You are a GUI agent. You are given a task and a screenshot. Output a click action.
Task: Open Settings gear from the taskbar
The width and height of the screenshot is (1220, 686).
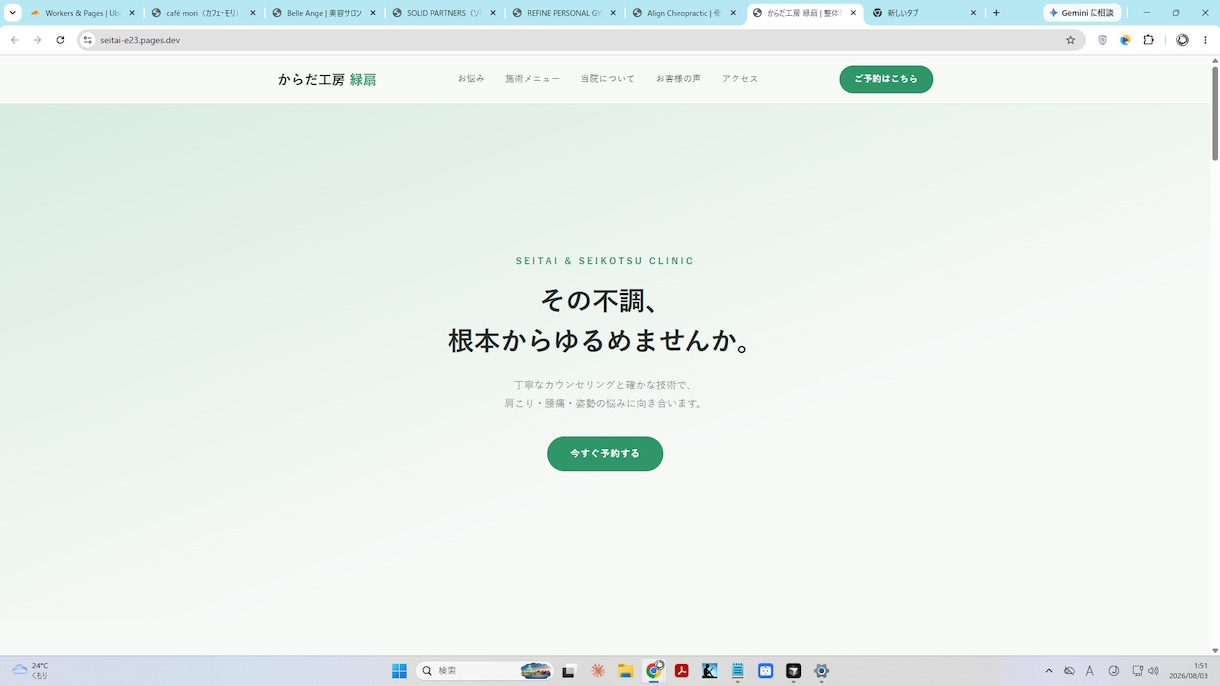point(822,671)
